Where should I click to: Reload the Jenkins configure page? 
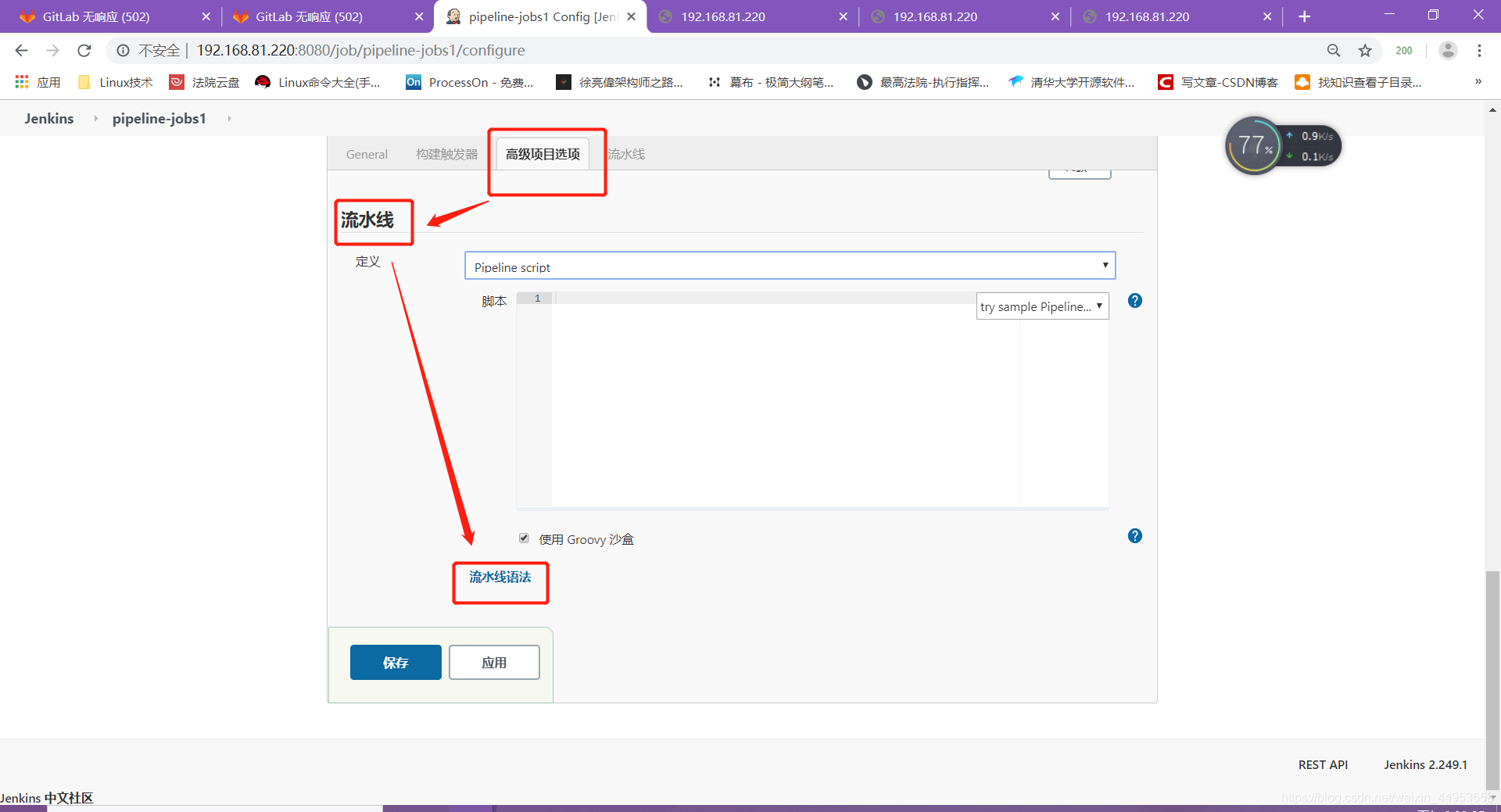[x=84, y=51]
